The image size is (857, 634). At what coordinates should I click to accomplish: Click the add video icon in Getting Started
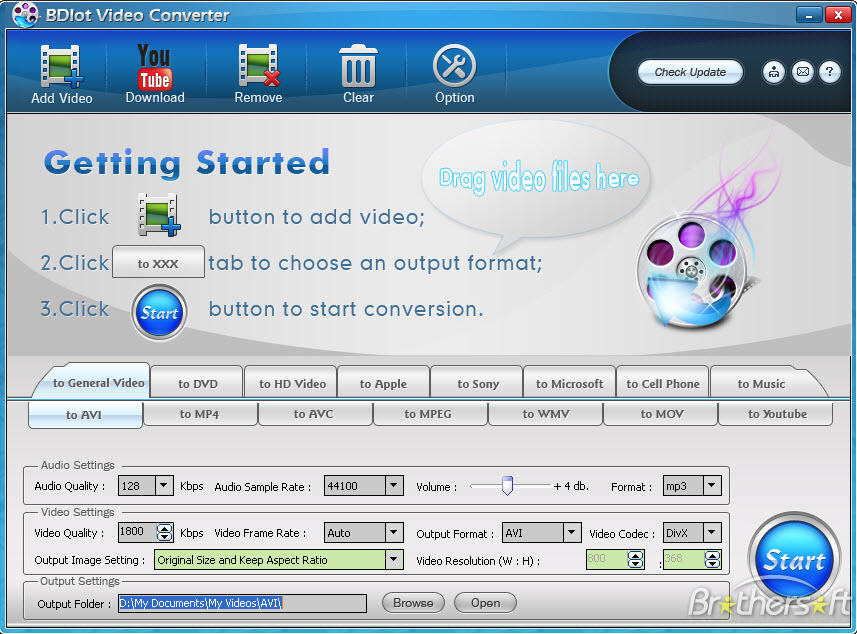[159, 215]
